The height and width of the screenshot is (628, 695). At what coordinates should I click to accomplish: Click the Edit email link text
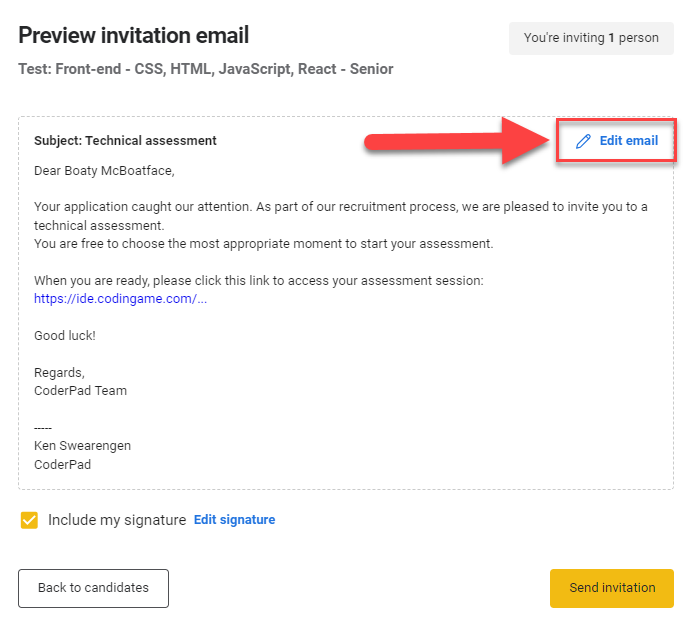tap(628, 141)
